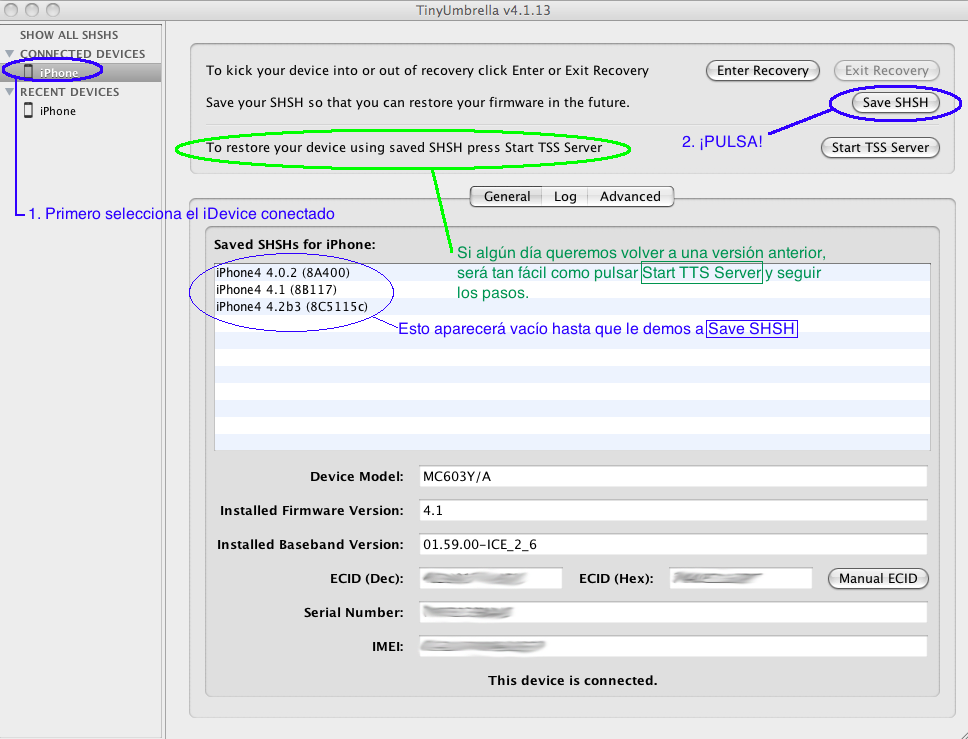Minimize the TinyUmbrella window
The image size is (968, 739).
pos(32,10)
